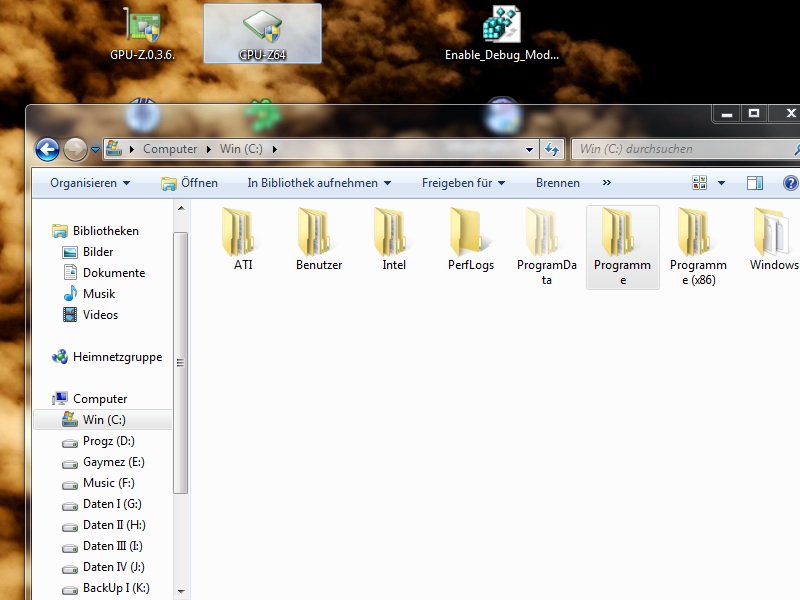This screenshot has height=600, width=800.
Task: Select the PerfLogs folder icon
Action: click(470, 233)
